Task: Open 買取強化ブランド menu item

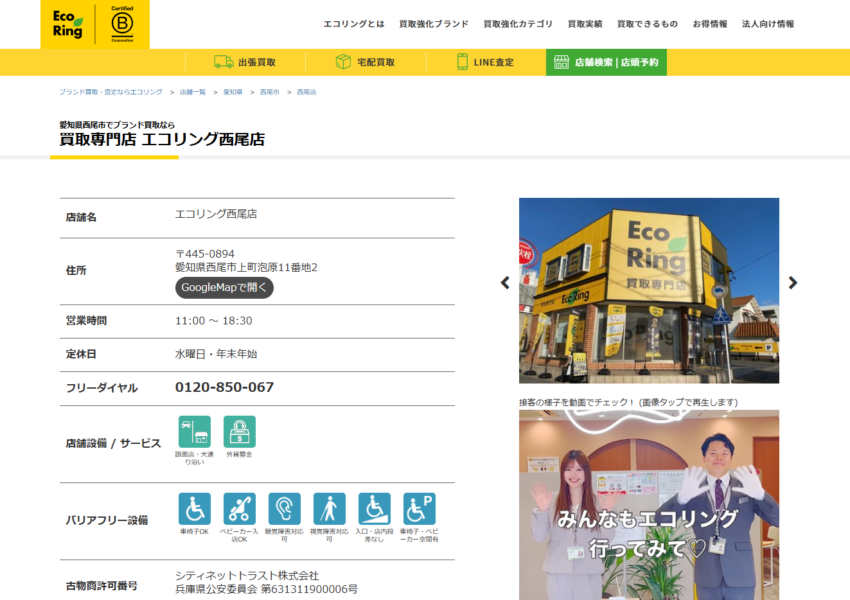Action: point(434,24)
